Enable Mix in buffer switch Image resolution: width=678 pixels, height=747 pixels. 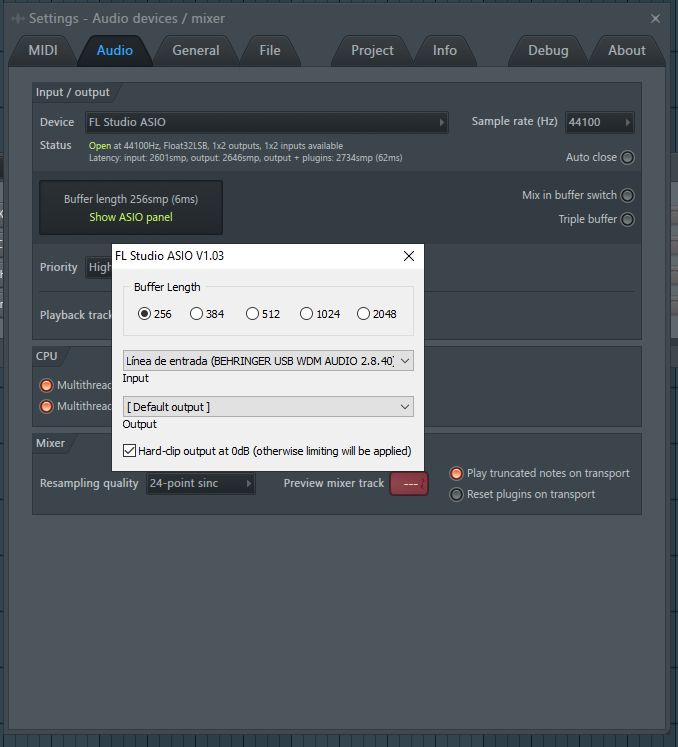click(628, 195)
